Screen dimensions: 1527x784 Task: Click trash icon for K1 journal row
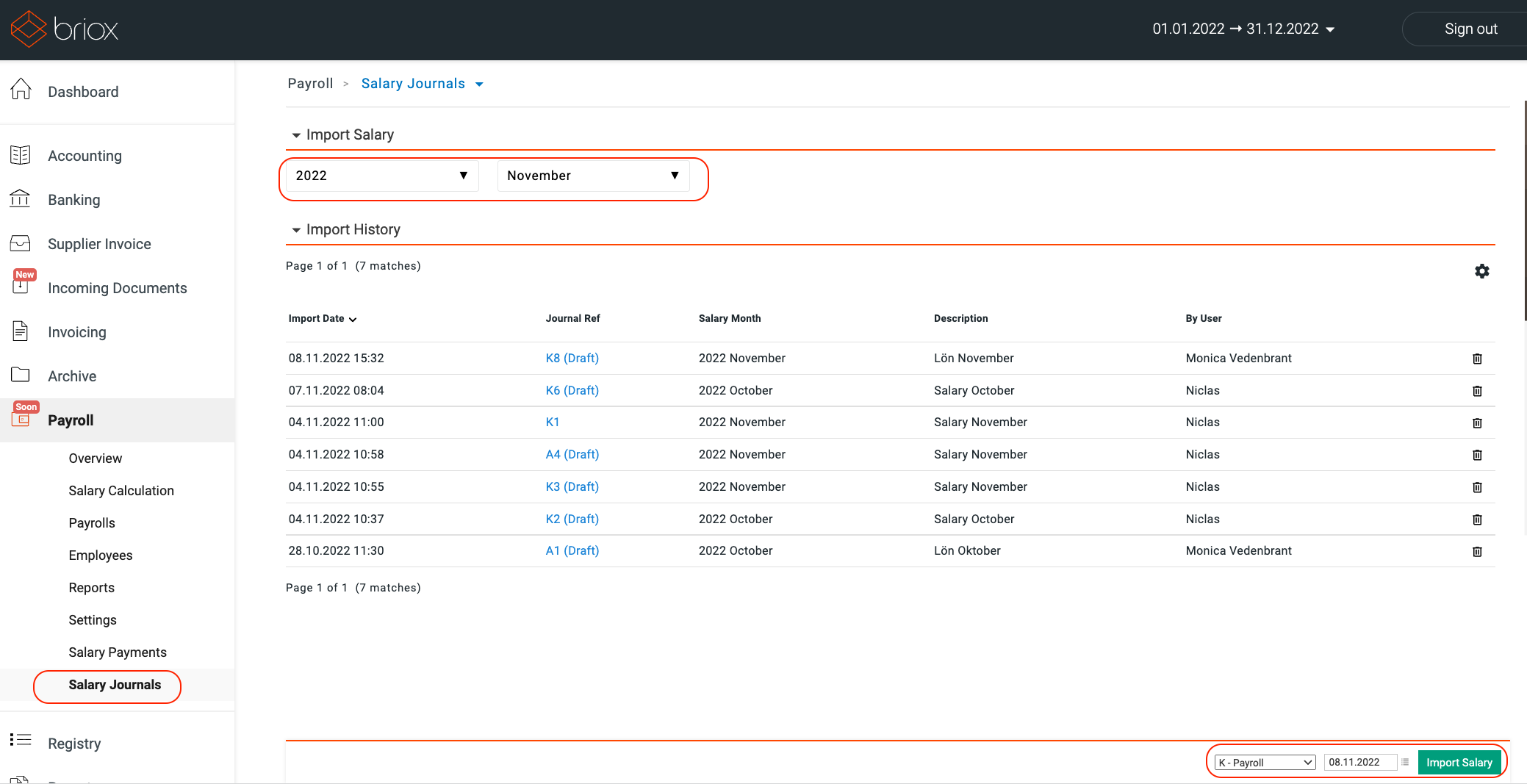pos(1477,422)
